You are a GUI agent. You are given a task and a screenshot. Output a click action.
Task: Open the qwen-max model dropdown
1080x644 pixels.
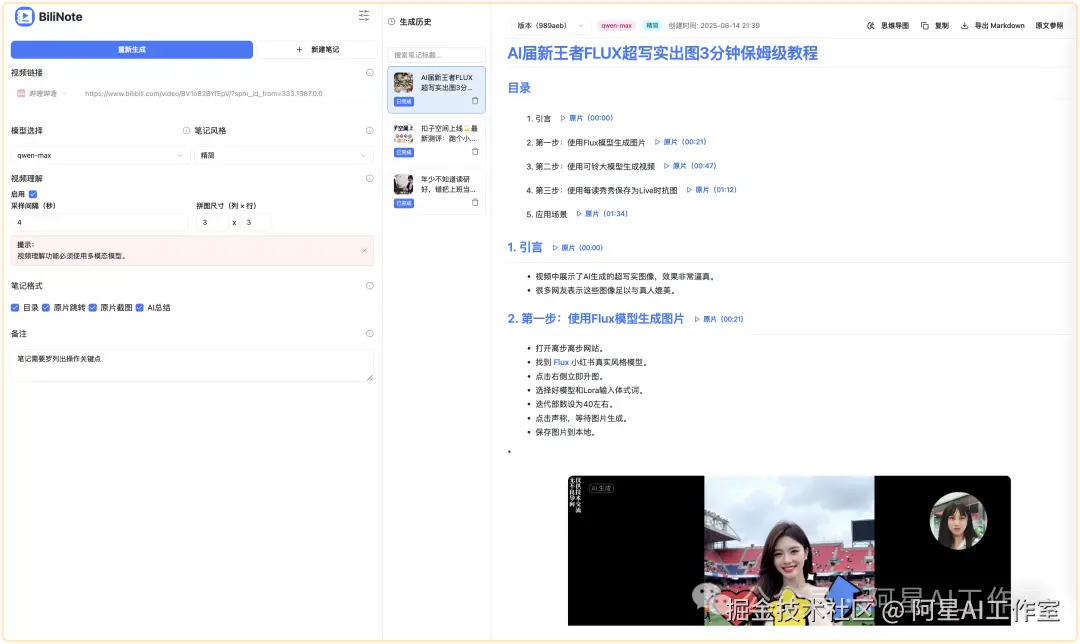100,154
